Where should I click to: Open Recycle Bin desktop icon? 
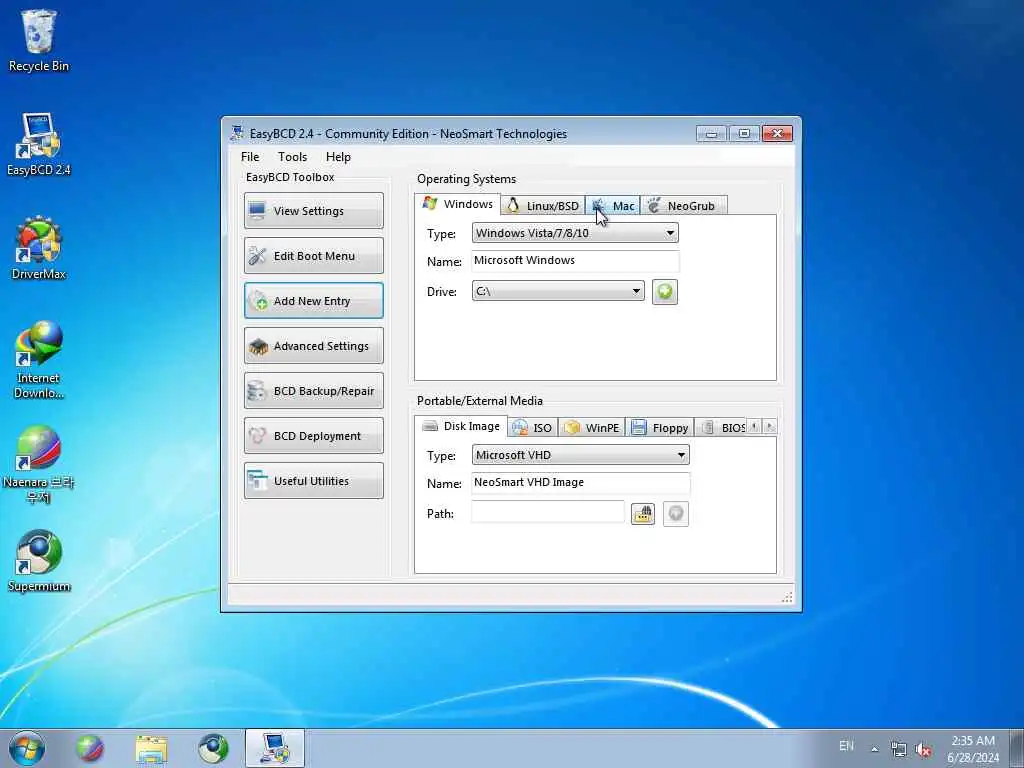coord(39,40)
